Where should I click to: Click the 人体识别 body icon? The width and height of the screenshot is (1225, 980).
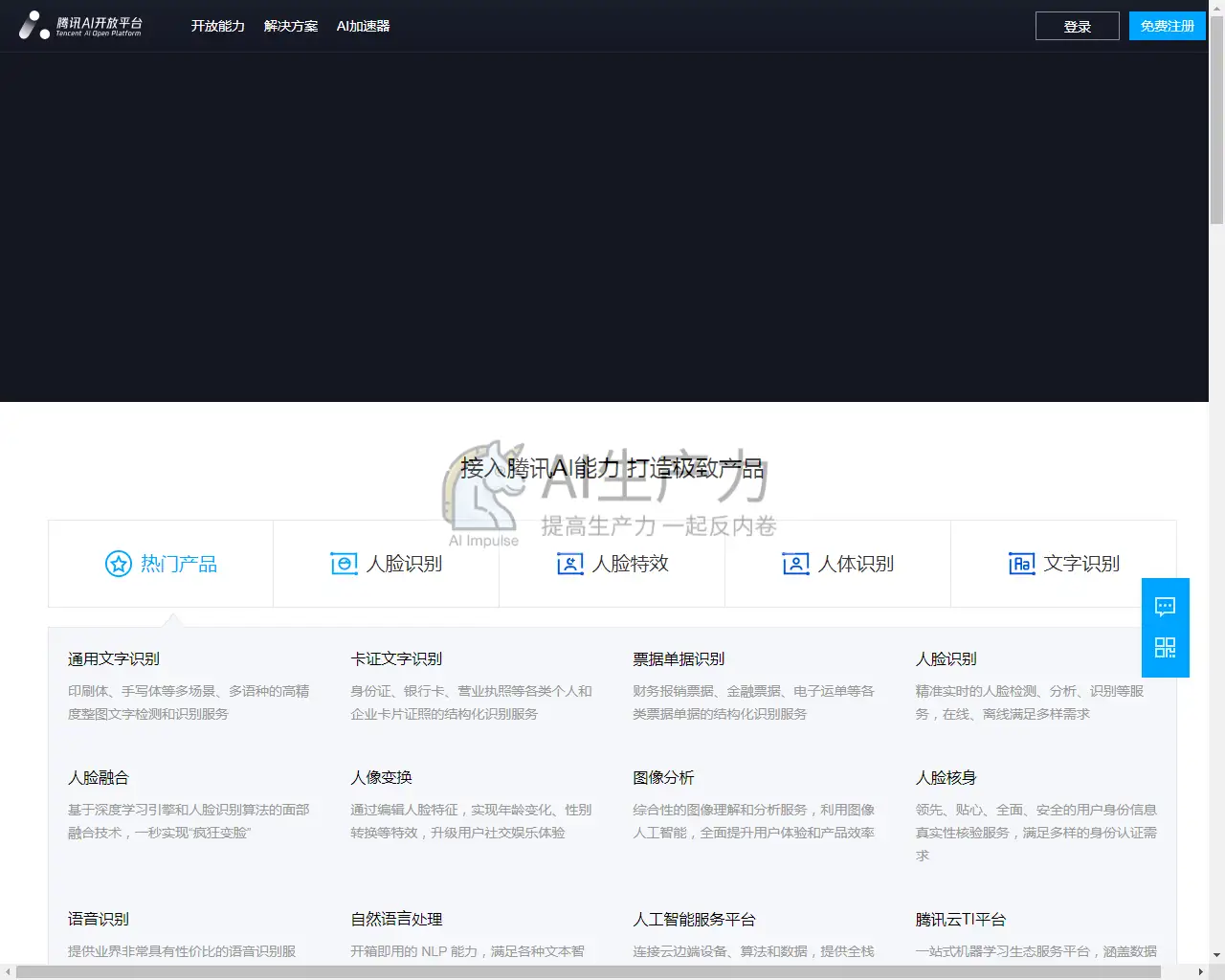click(x=795, y=564)
